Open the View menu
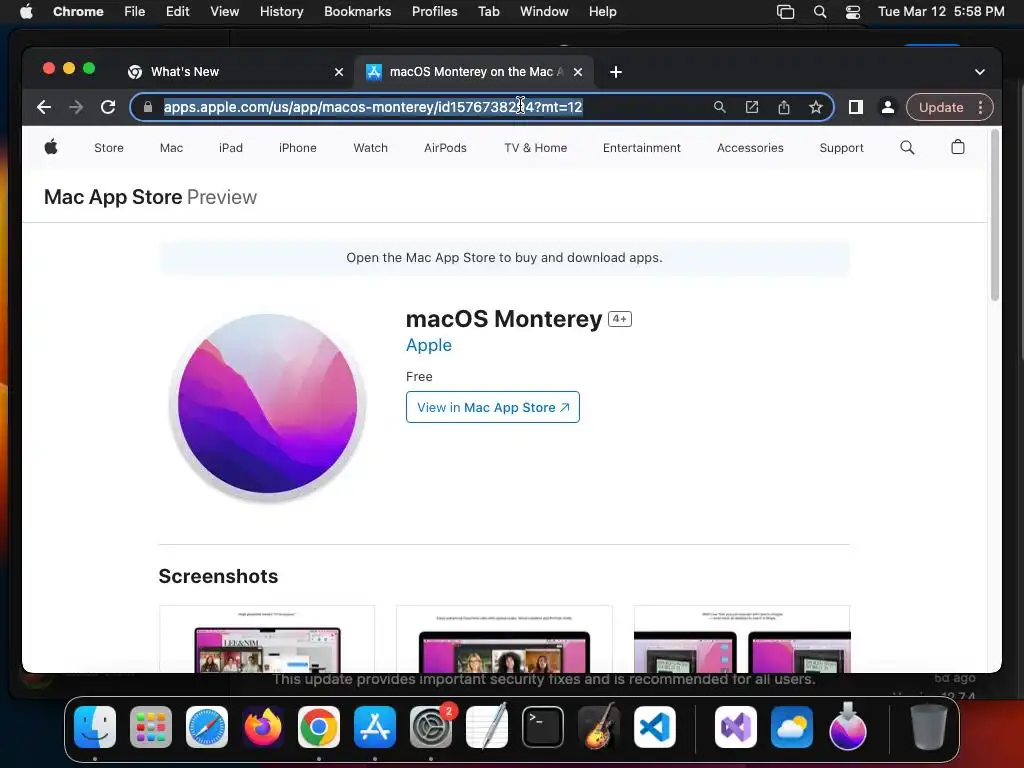The image size is (1024, 768). [x=225, y=12]
